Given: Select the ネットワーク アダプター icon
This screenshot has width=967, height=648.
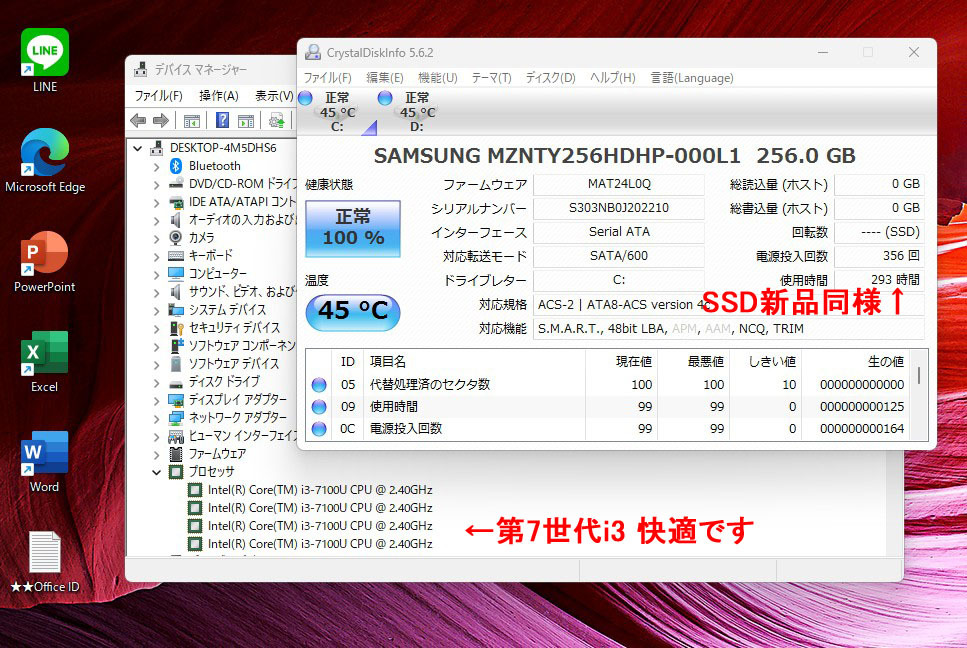Looking at the screenshot, I should pyautogui.click(x=176, y=418).
